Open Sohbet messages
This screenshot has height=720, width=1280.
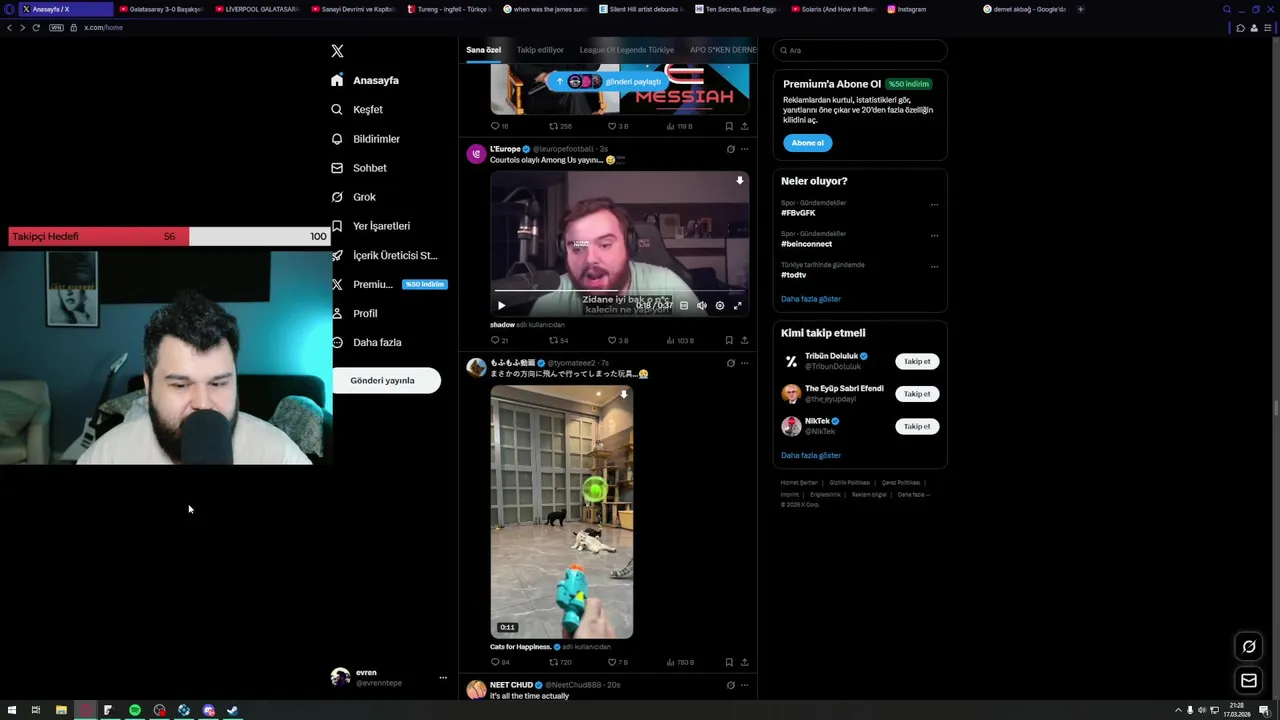[x=358, y=168]
